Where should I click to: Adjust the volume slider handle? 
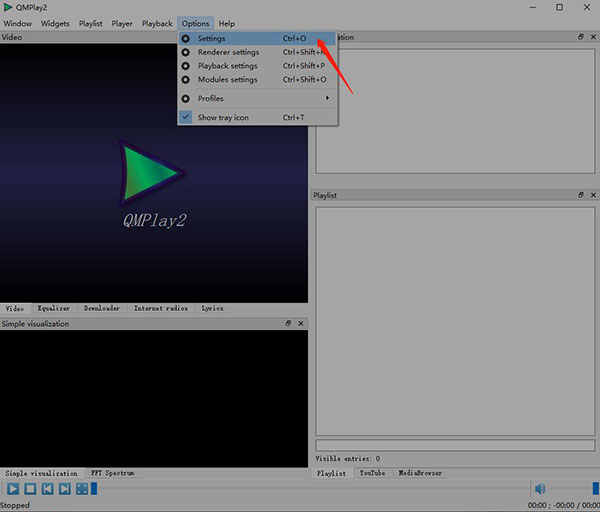[596, 489]
